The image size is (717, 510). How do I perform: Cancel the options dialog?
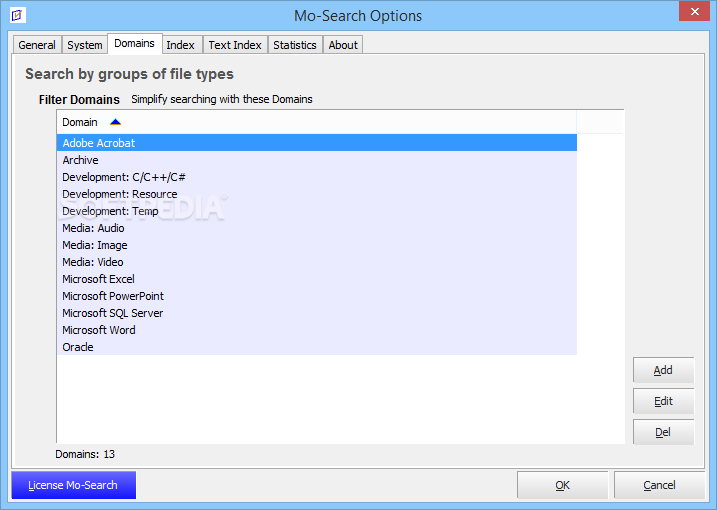(659, 485)
